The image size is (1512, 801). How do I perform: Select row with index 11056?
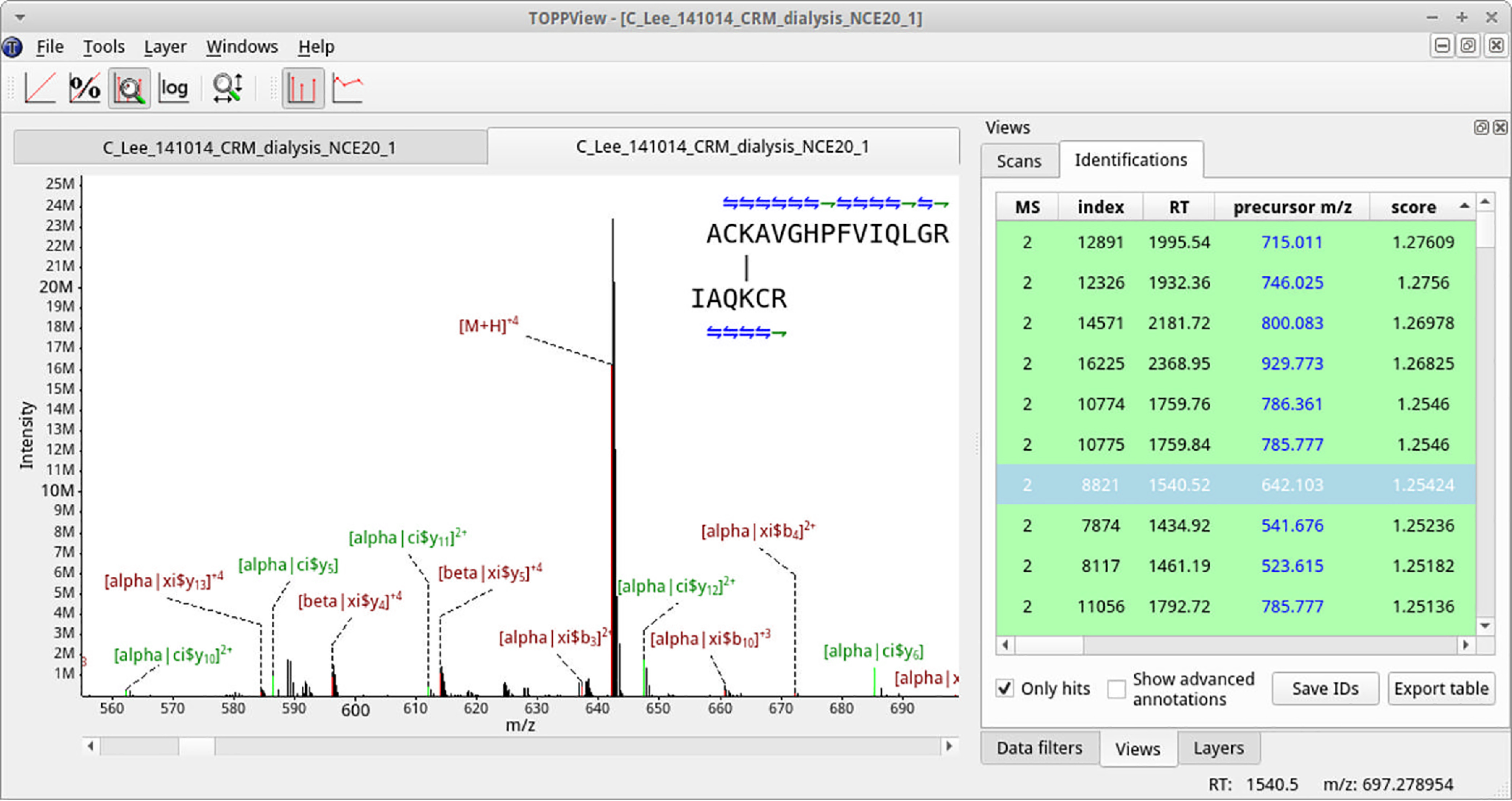pyautogui.click(x=1236, y=607)
